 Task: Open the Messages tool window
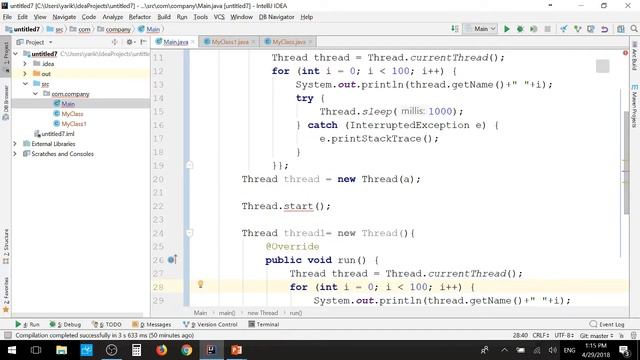(x=152, y=324)
